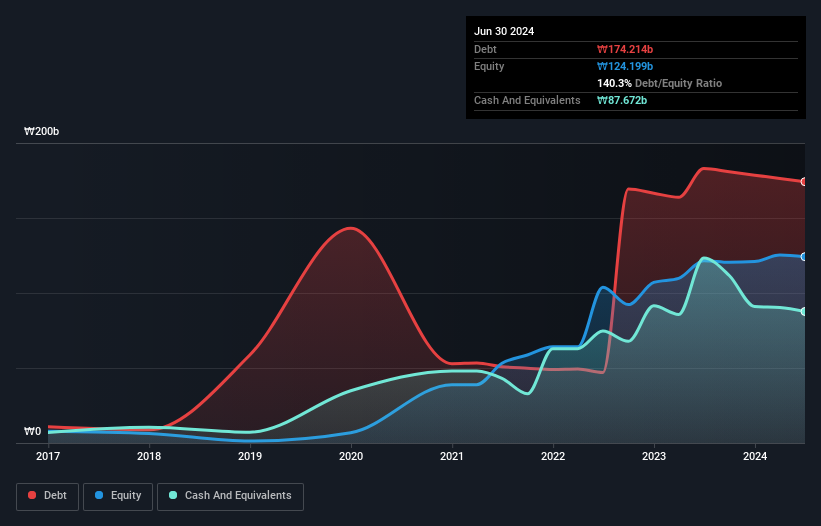This screenshot has height=526, width=821.
Task: Click the 2018 x-axis label
Action: [x=149, y=456]
